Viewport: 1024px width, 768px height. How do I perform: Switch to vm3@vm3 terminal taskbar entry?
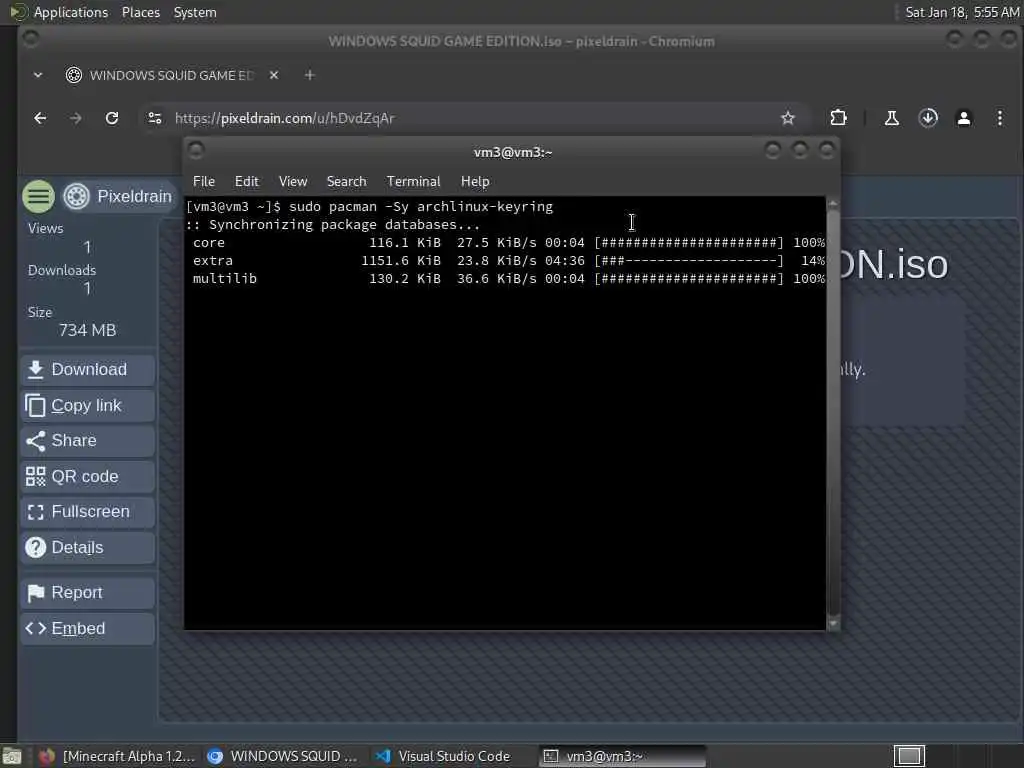pos(622,756)
